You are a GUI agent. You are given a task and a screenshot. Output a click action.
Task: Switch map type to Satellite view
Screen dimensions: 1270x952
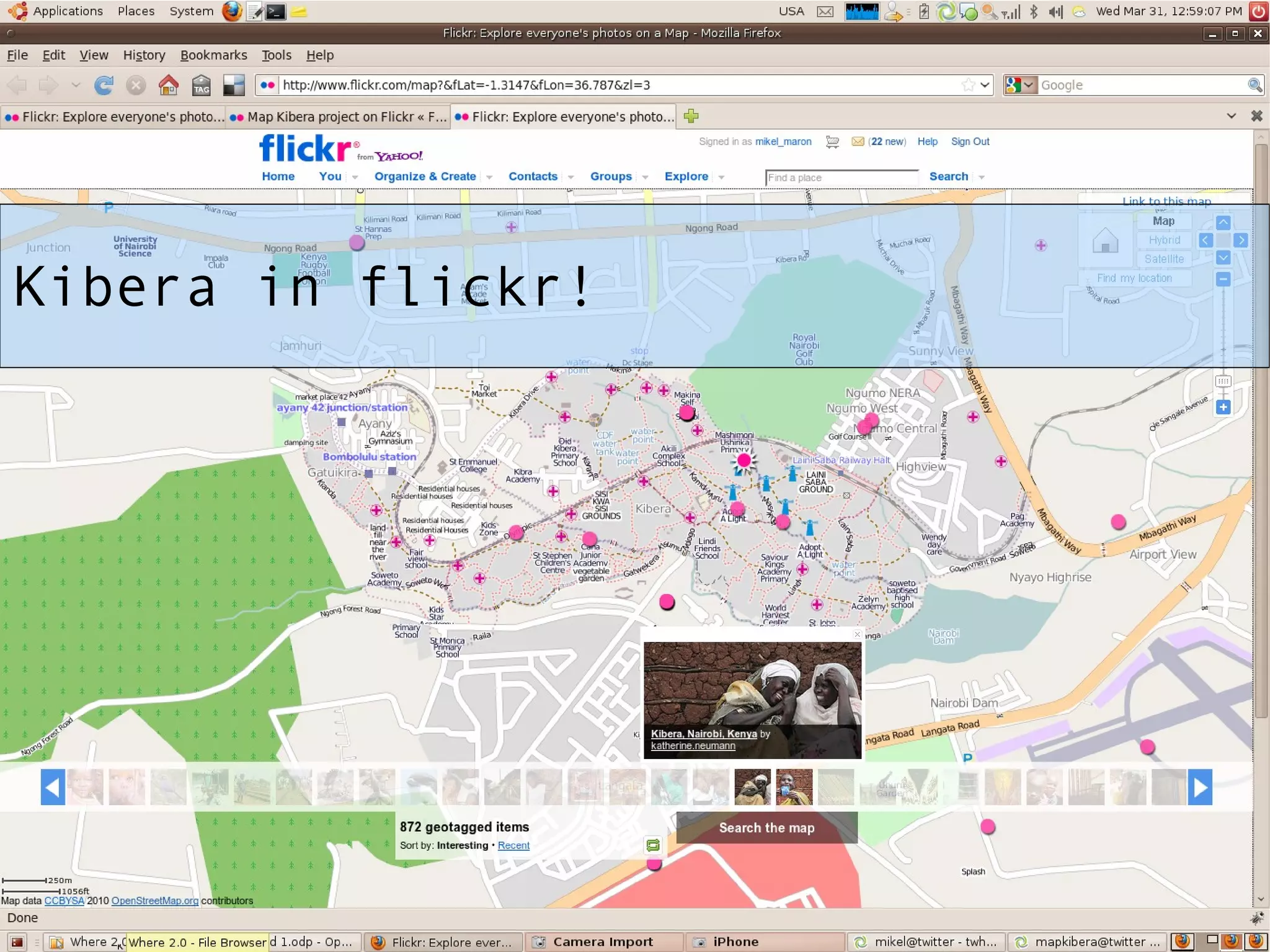(1163, 259)
